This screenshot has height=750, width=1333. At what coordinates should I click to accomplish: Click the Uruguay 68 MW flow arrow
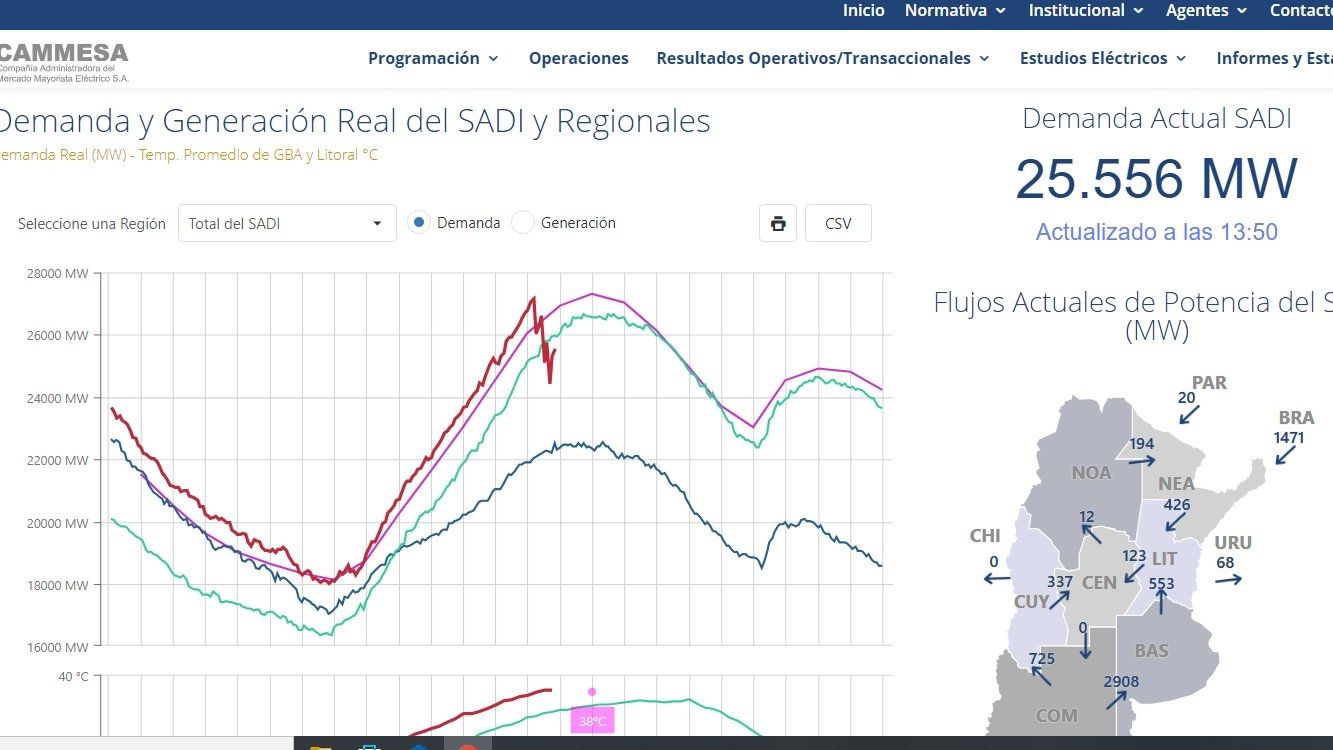[1229, 579]
